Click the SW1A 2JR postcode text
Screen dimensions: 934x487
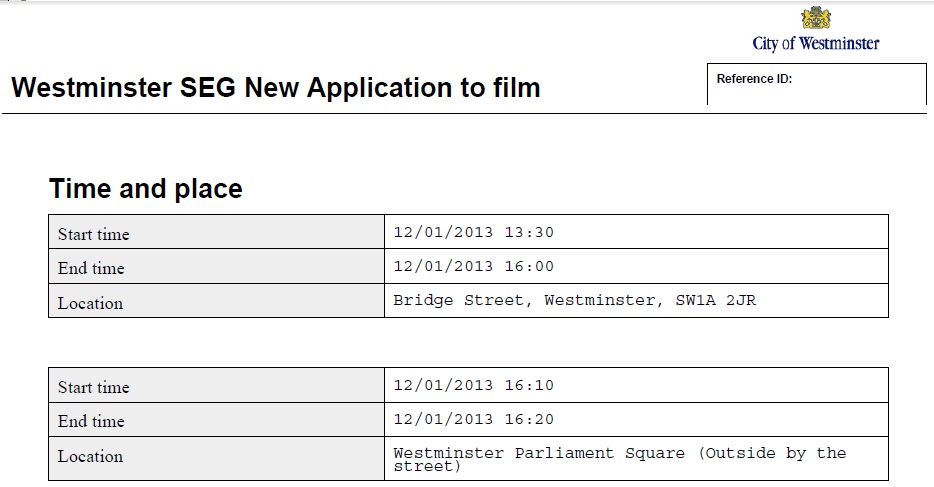715,300
